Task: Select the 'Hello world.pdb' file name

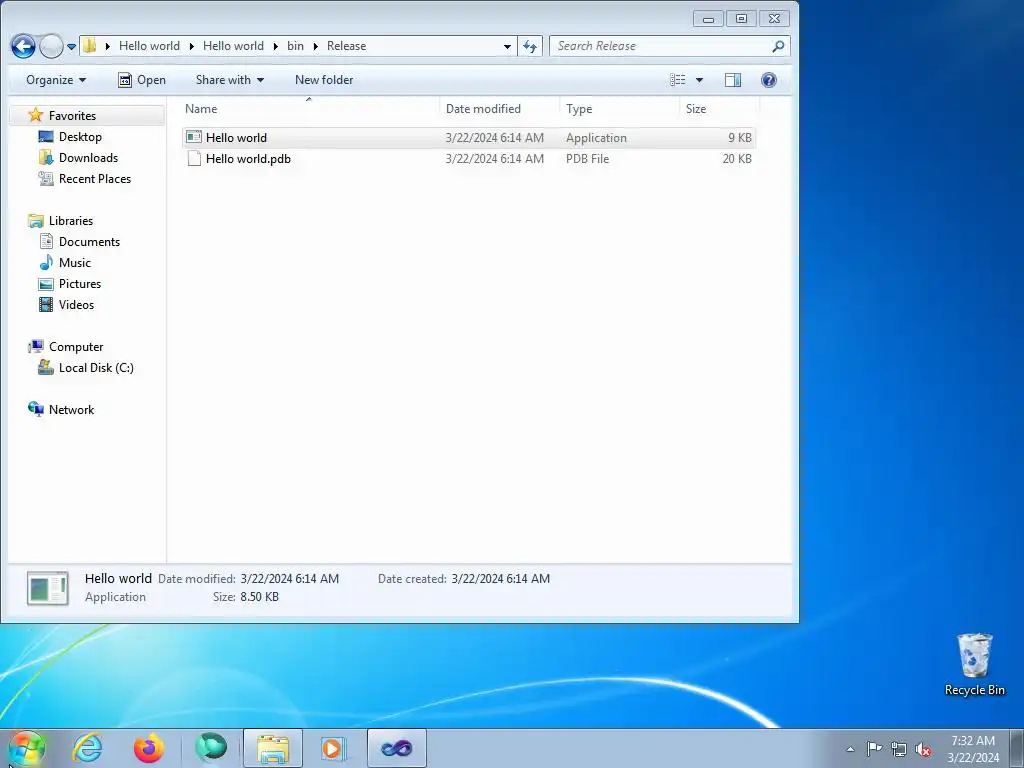Action: click(x=248, y=159)
